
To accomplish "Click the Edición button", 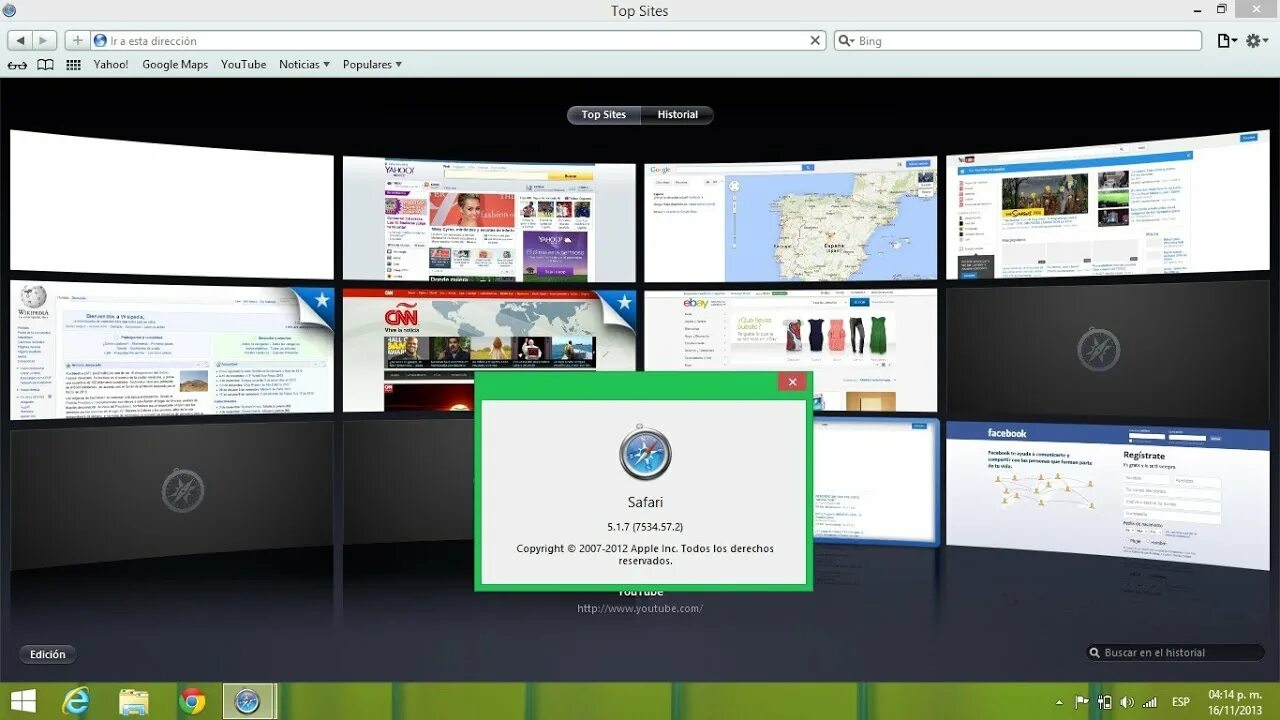I will pos(47,655).
